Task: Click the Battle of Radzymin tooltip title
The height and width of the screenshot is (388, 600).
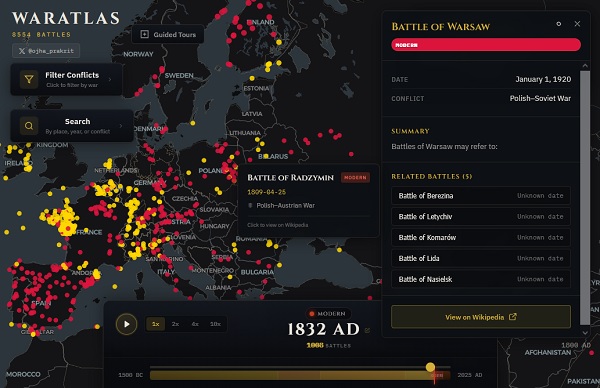Action: pos(290,178)
